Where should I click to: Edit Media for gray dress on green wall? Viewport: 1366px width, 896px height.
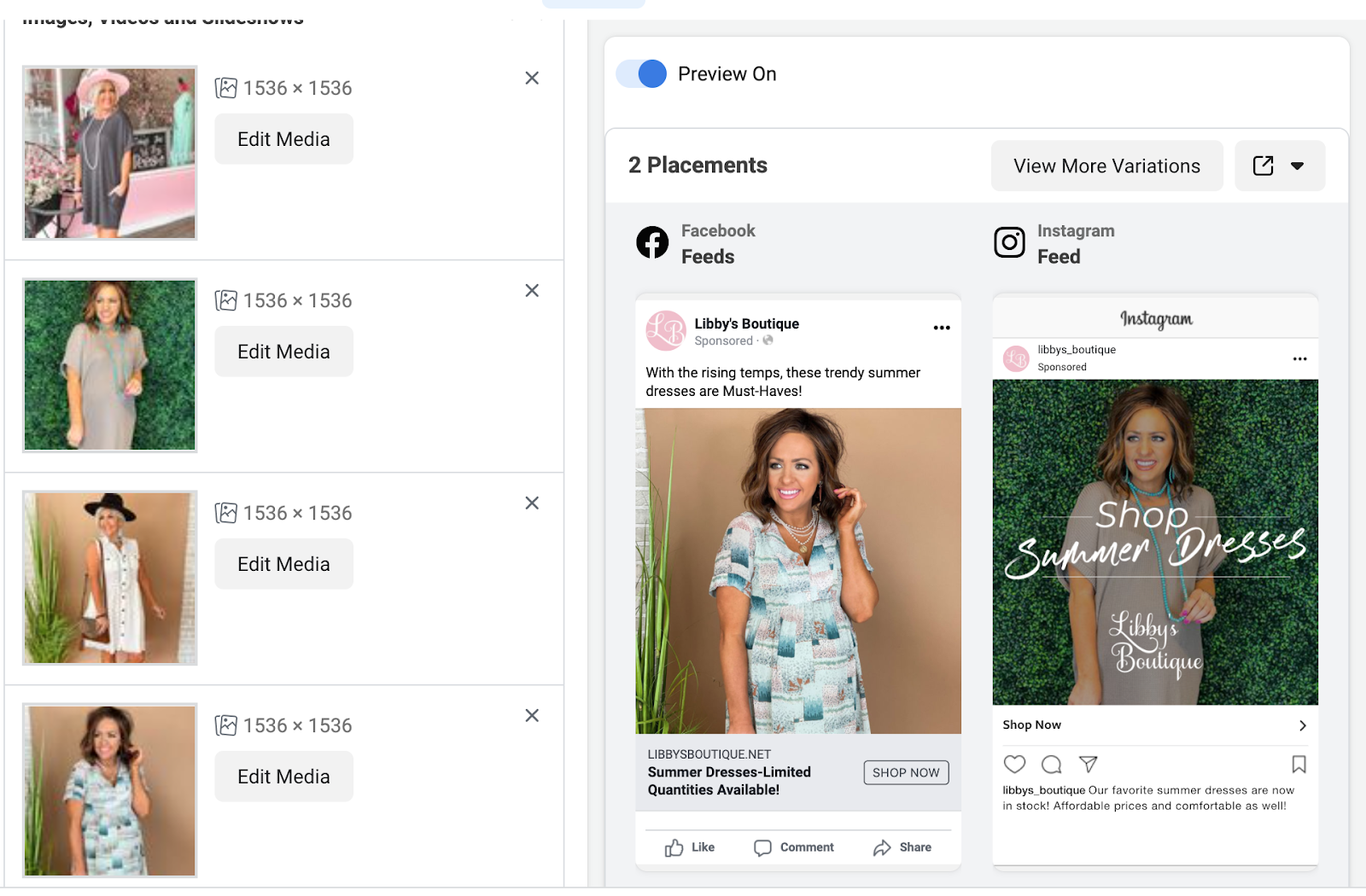click(x=283, y=352)
